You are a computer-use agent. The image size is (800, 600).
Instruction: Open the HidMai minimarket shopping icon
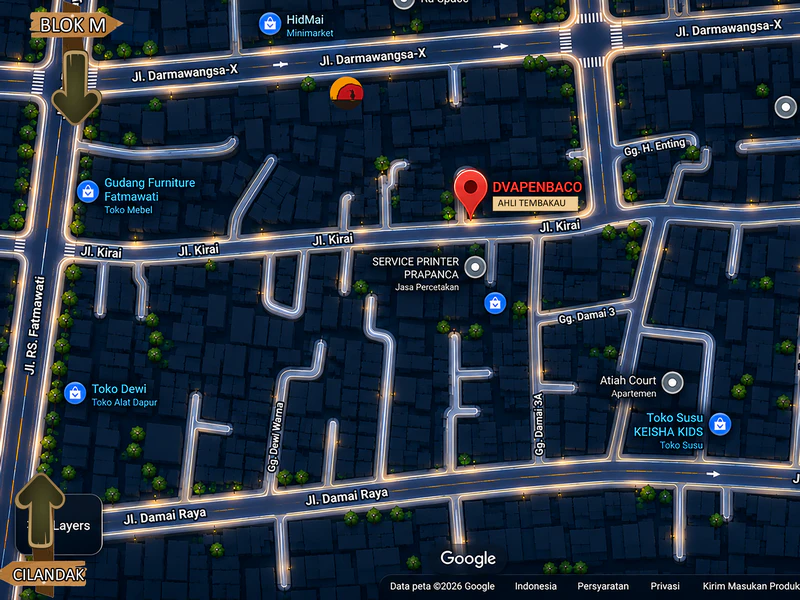[x=270, y=24]
